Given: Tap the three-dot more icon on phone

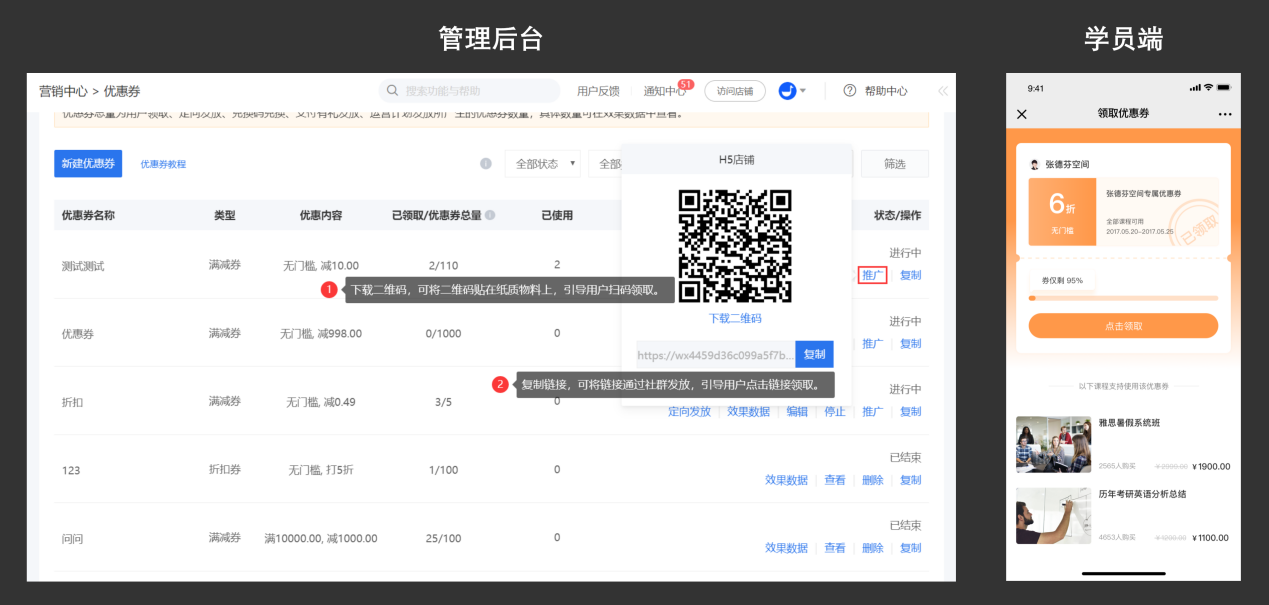Looking at the screenshot, I should [1225, 114].
